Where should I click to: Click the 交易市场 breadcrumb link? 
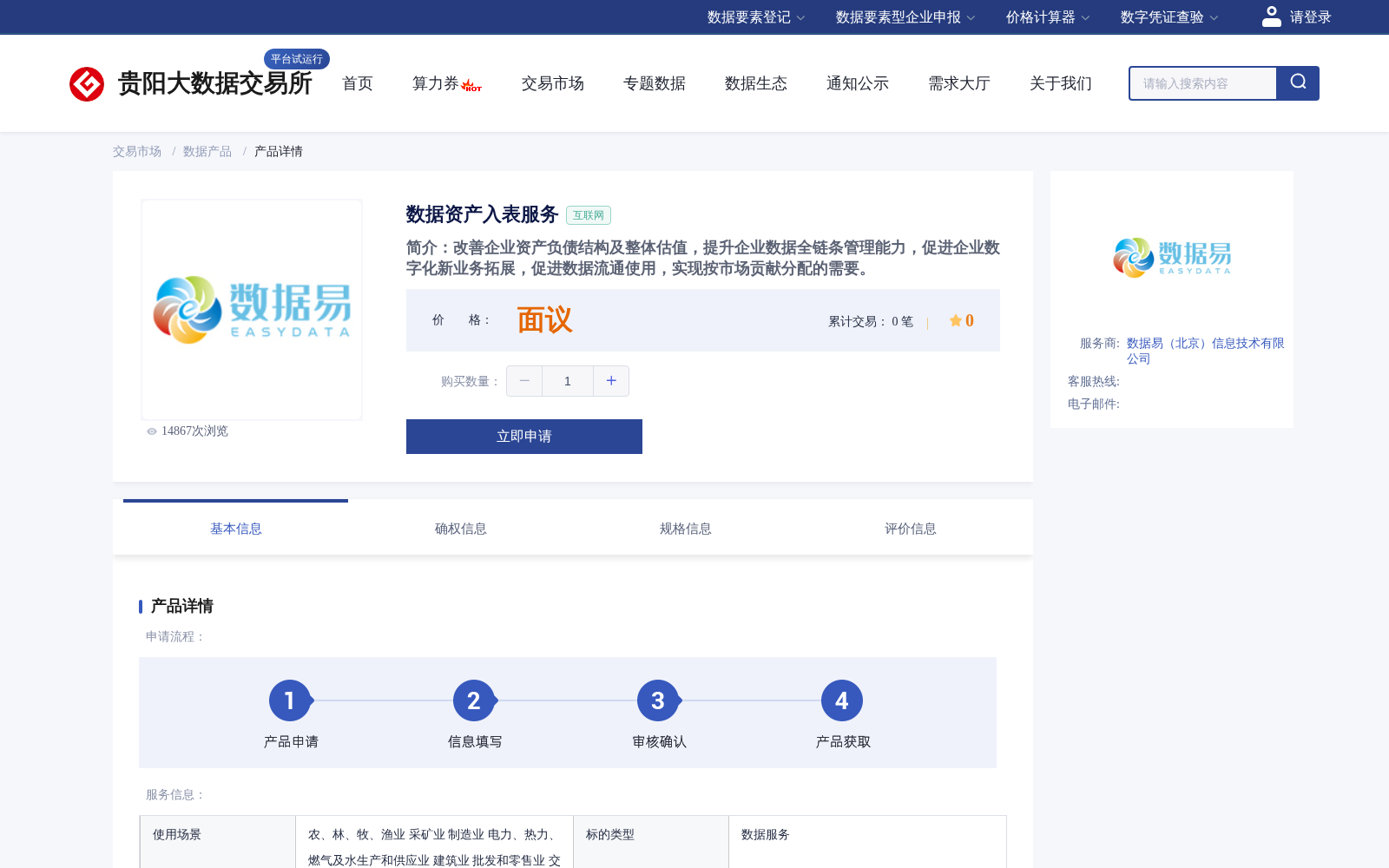click(137, 151)
